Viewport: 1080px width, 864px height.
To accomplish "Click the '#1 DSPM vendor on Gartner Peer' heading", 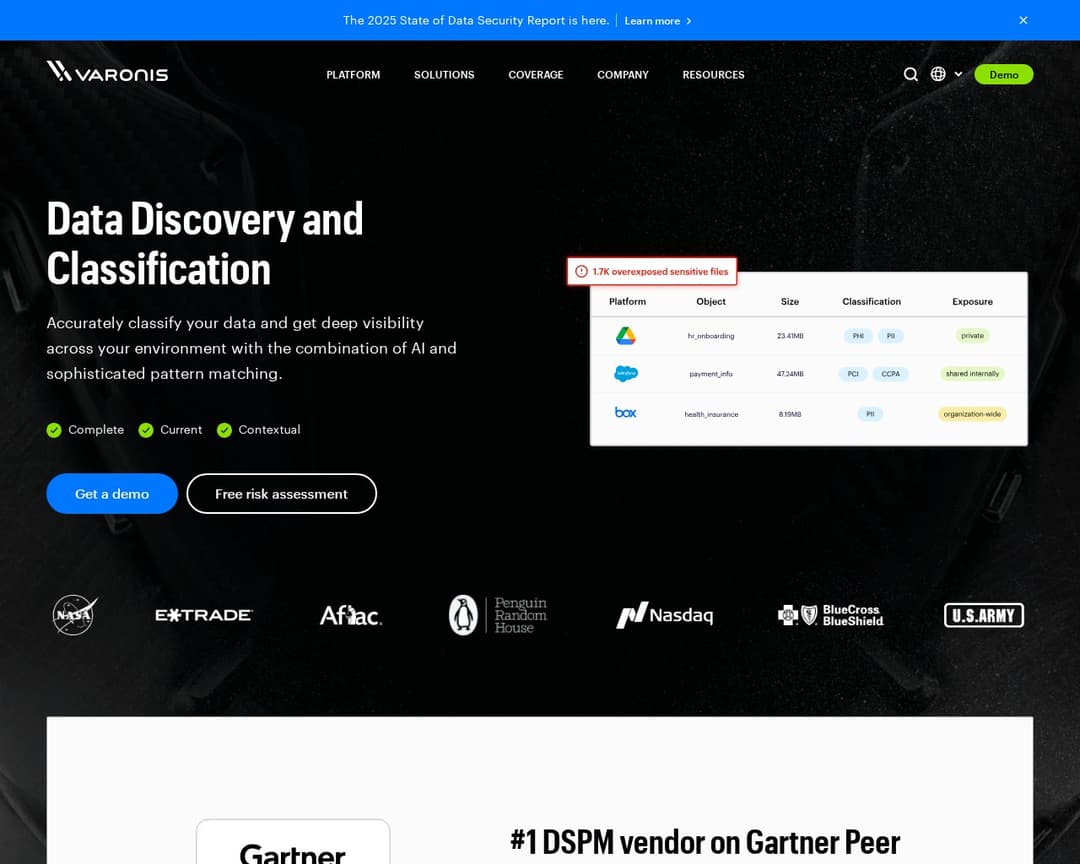I will [x=705, y=842].
